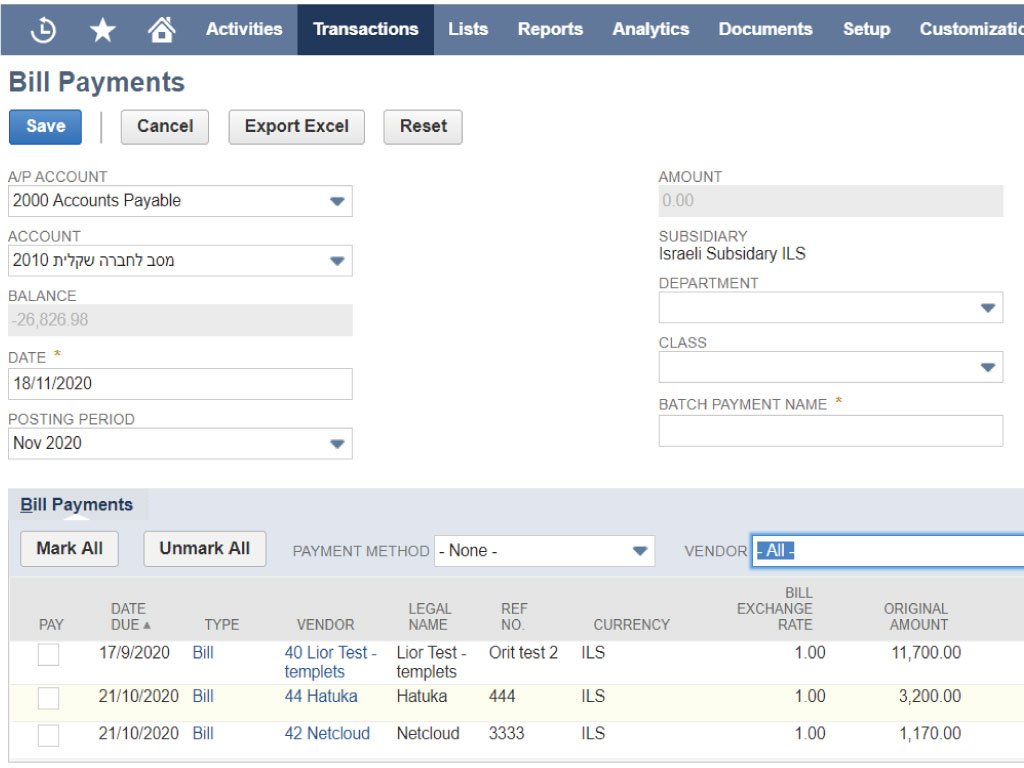Sort by Currency column header
The height and width of the screenshot is (768, 1024).
pyautogui.click(x=632, y=625)
